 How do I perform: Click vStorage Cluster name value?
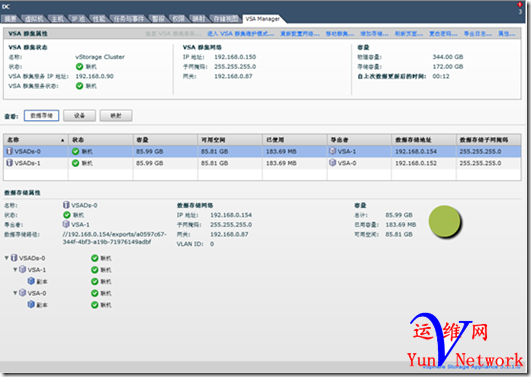(x=100, y=57)
